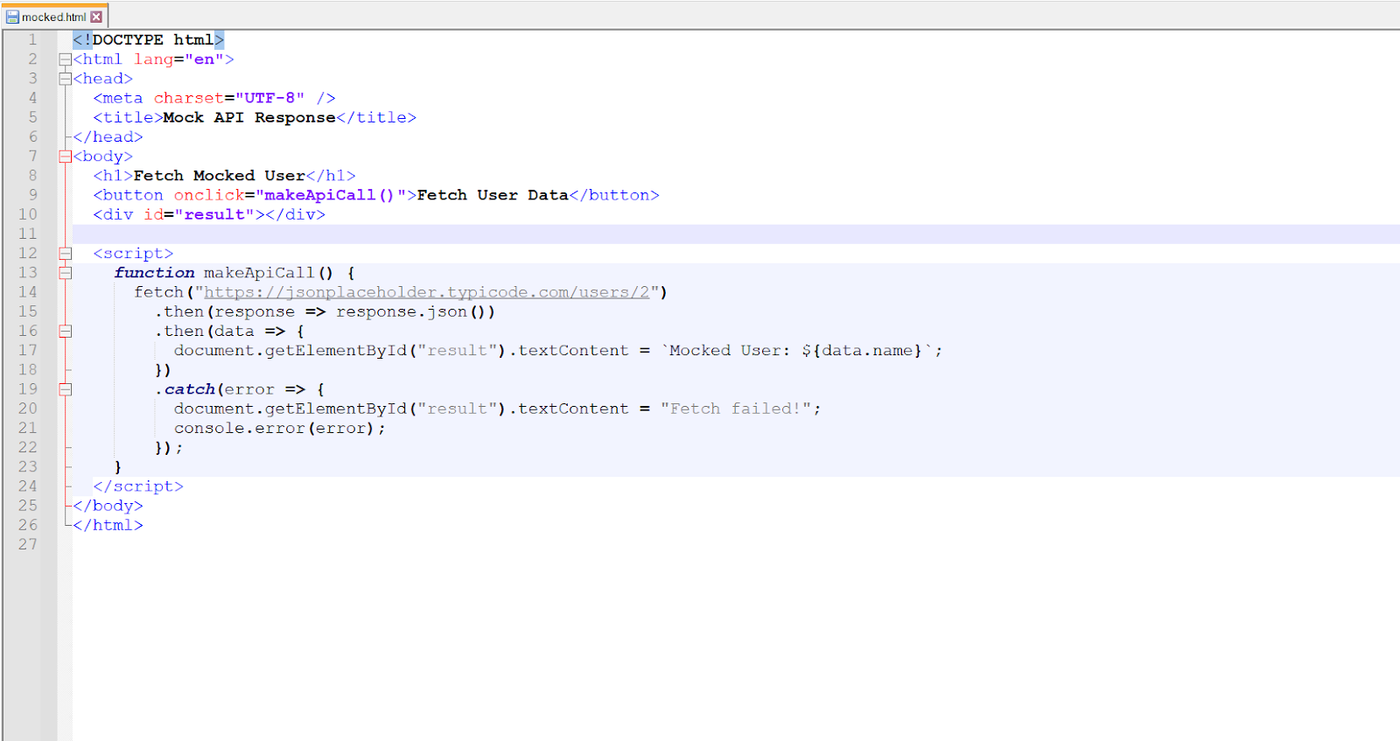
Task: Collapse the body fold marker on line 7
Action: pos(65,156)
